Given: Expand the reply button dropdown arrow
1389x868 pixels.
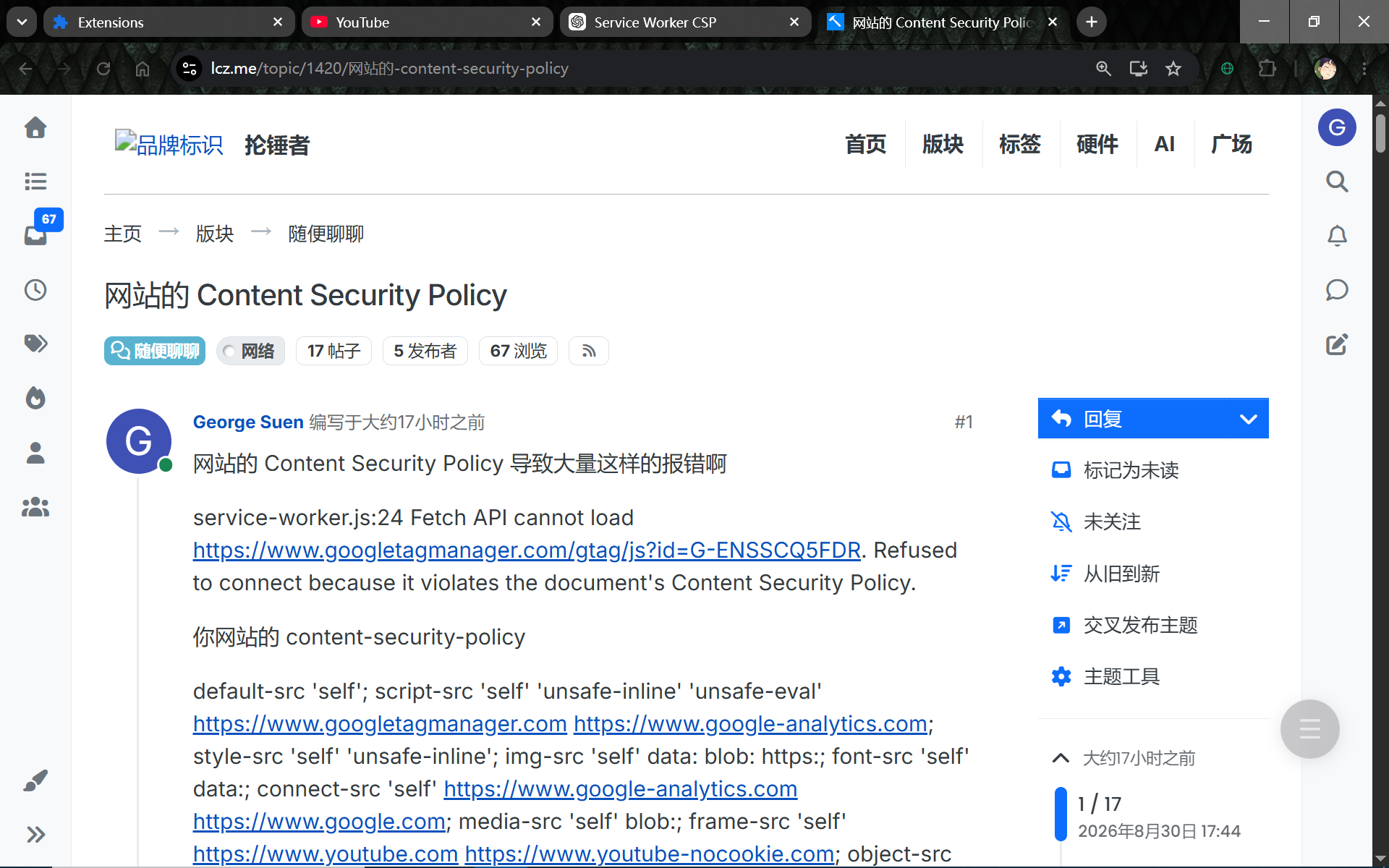Looking at the screenshot, I should [x=1248, y=419].
